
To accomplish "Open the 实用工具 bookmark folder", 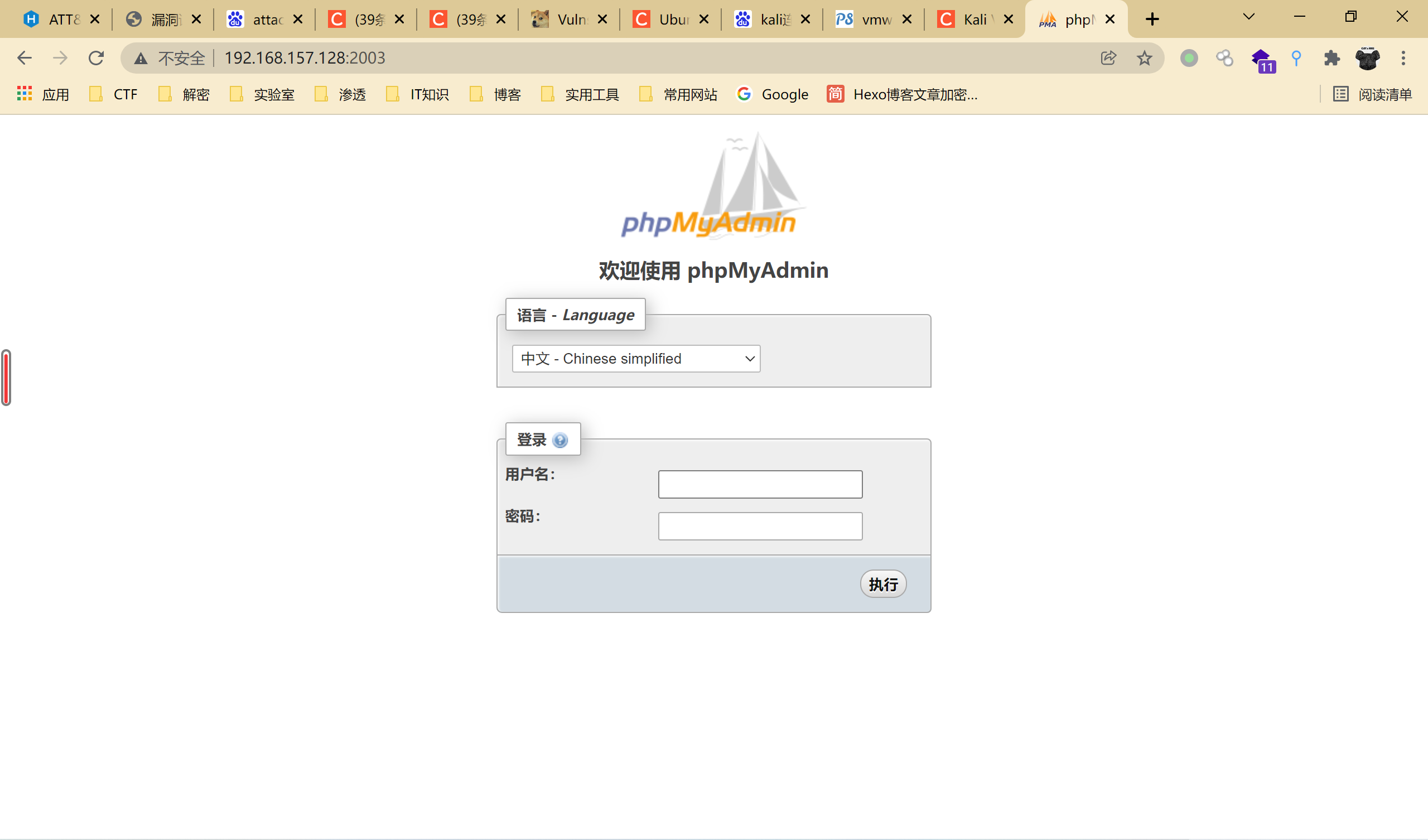I will coord(580,94).
